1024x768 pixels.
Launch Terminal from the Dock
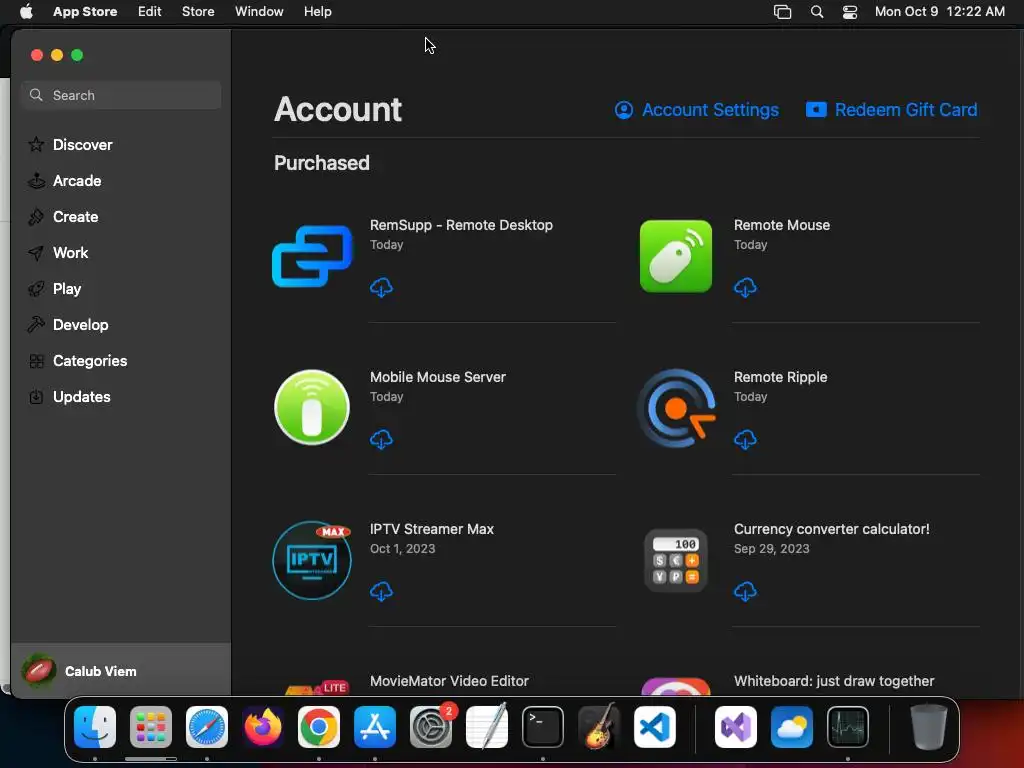[543, 727]
